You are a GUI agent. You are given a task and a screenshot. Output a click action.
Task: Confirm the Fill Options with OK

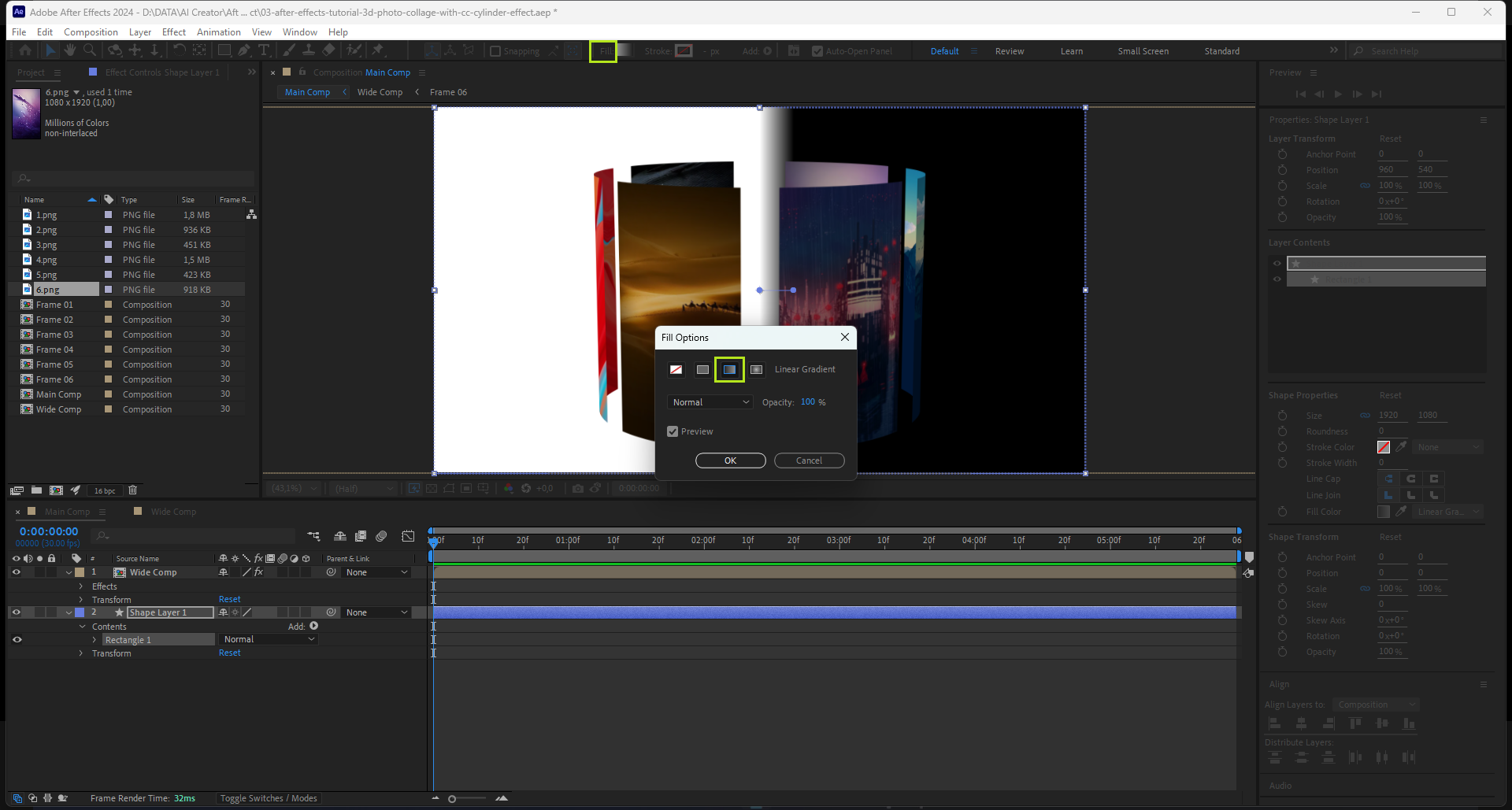tap(730, 460)
